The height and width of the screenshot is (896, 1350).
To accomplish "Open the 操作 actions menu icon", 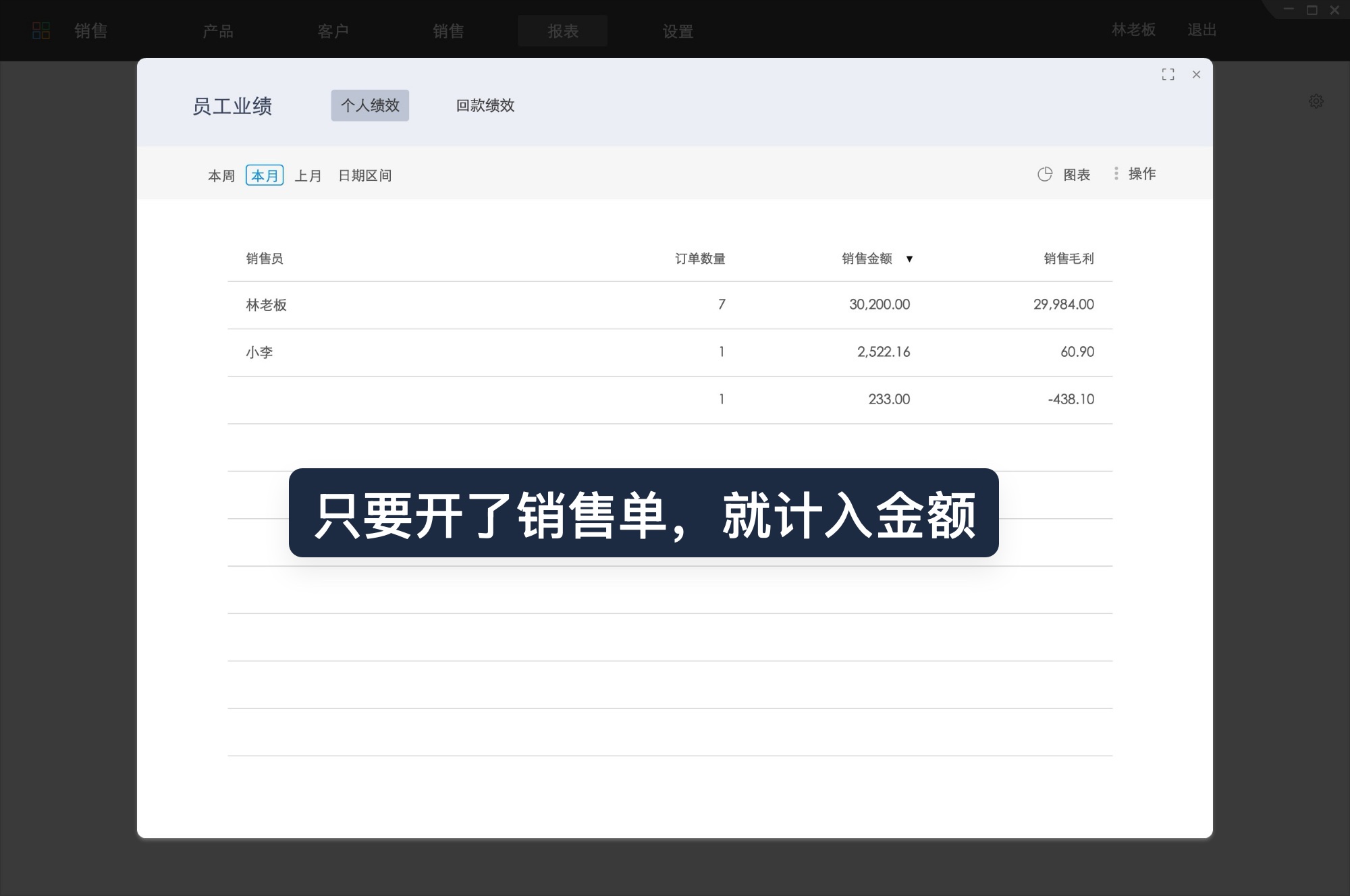I will pyautogui.click(x=1116, y=173).
